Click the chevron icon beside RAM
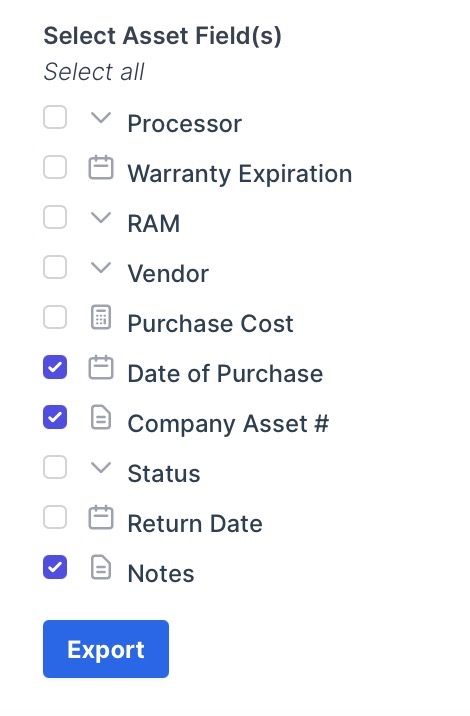 tap(100, 218)
